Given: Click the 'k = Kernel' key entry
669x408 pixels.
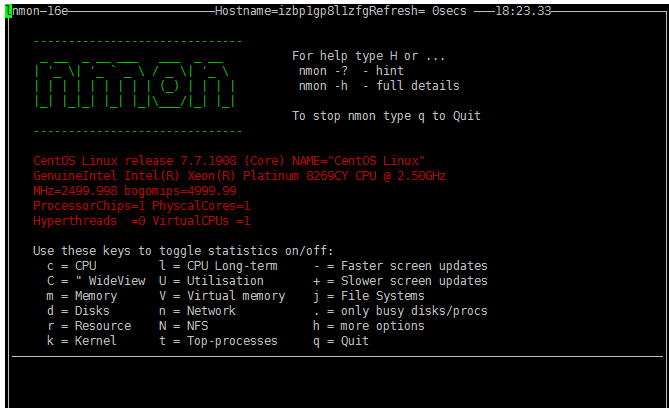Looking at the screenshot, I should point(81,341).
